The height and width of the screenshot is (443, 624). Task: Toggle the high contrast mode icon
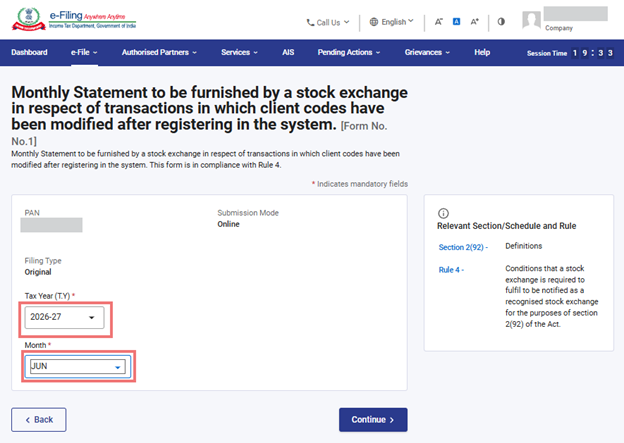(501, 21)
